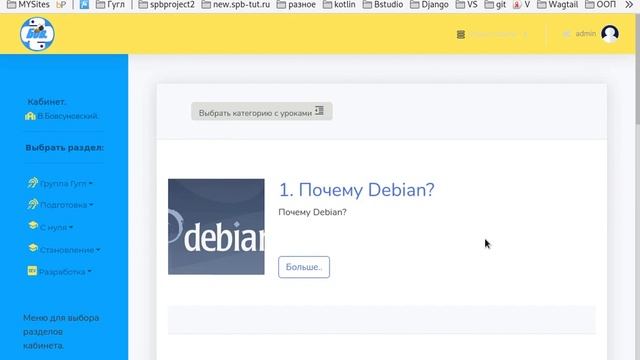
Task: Open the Wagtail bookmarks folder
Action: click(x=558, y=5)
